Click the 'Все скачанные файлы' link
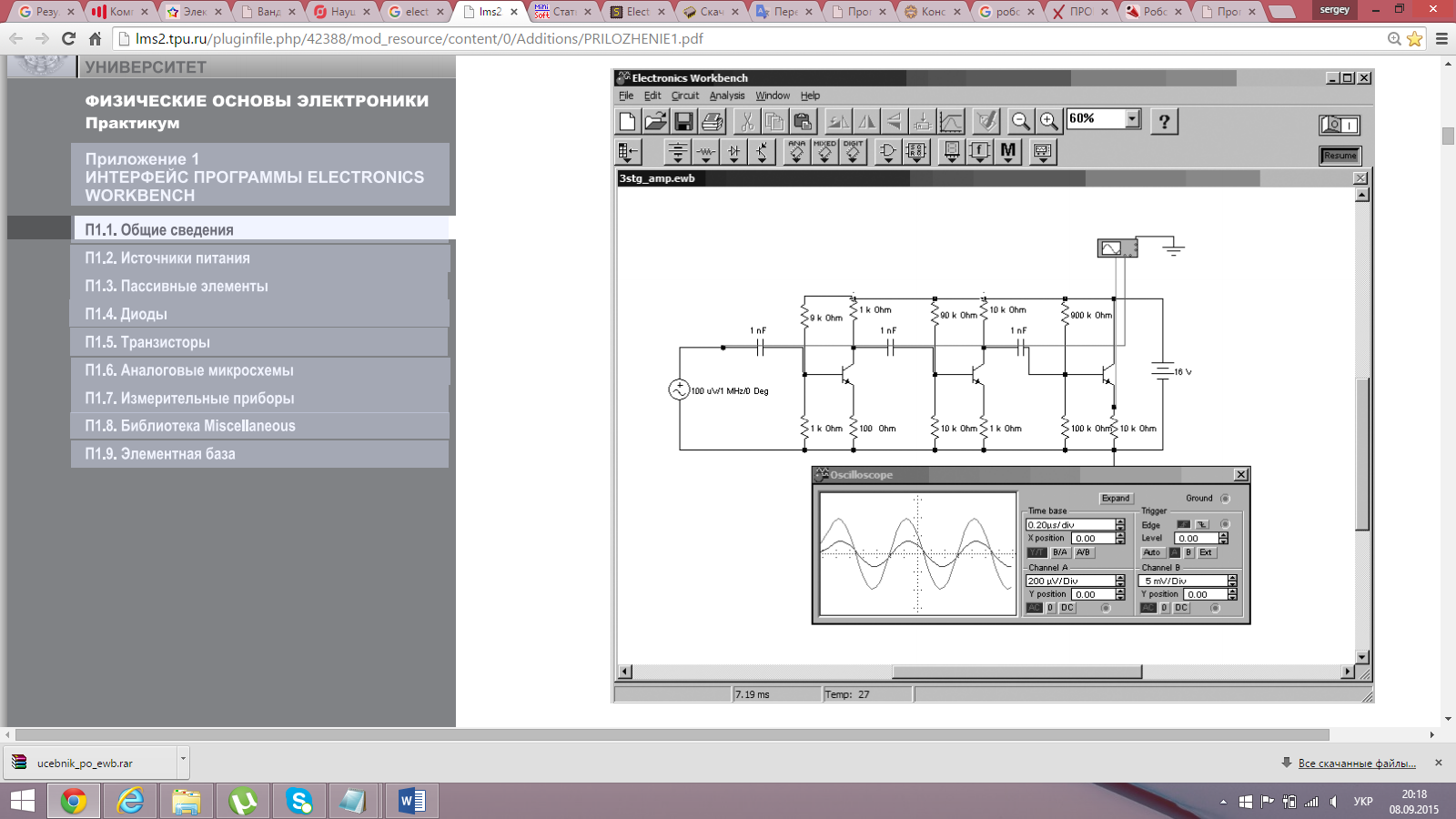This screenshot has height=819, width=1456. pyautogui.click(x=1356, y=763)
